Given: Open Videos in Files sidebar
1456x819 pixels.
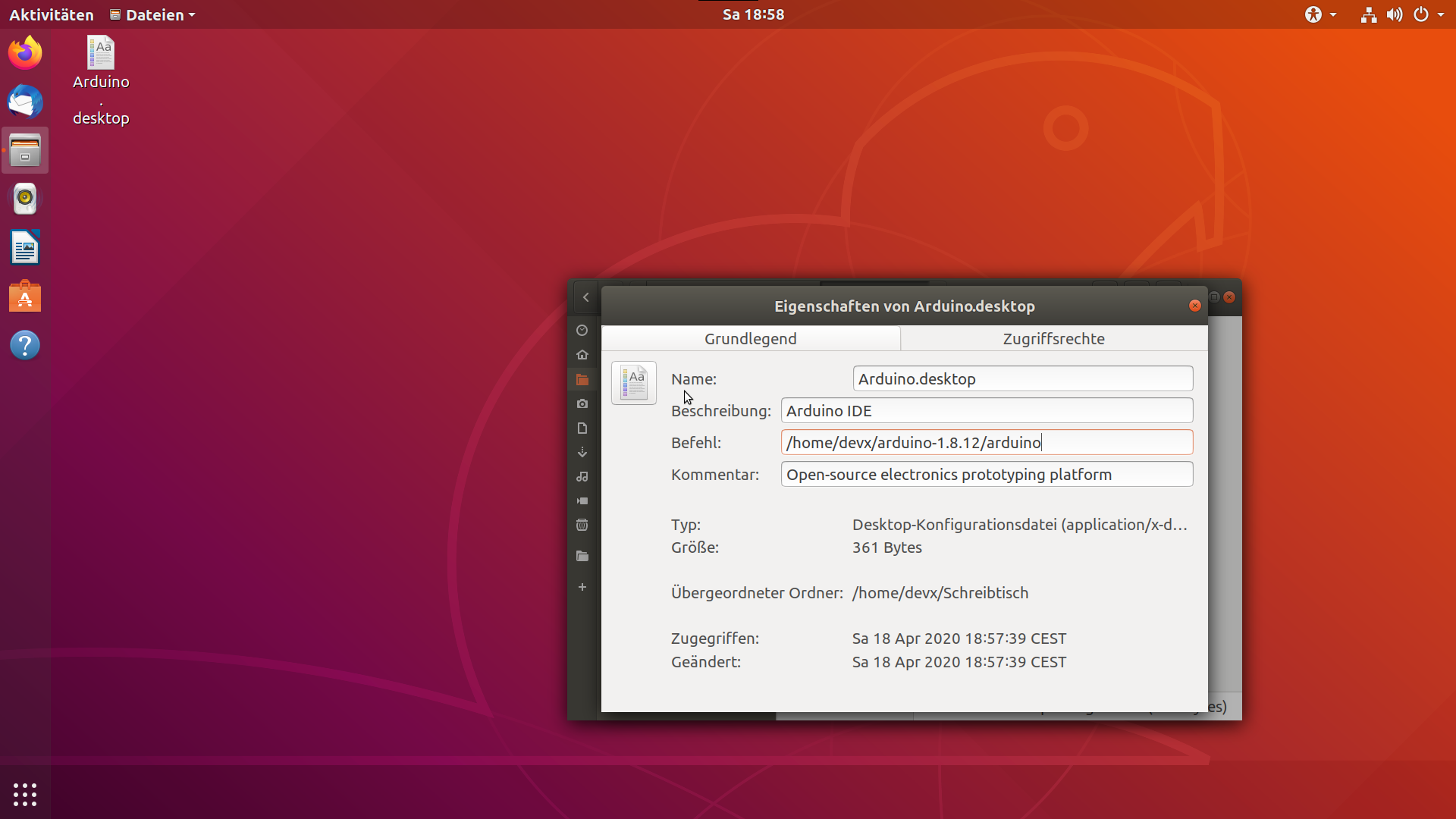Looking at the screenshot, I should [582, 500].
